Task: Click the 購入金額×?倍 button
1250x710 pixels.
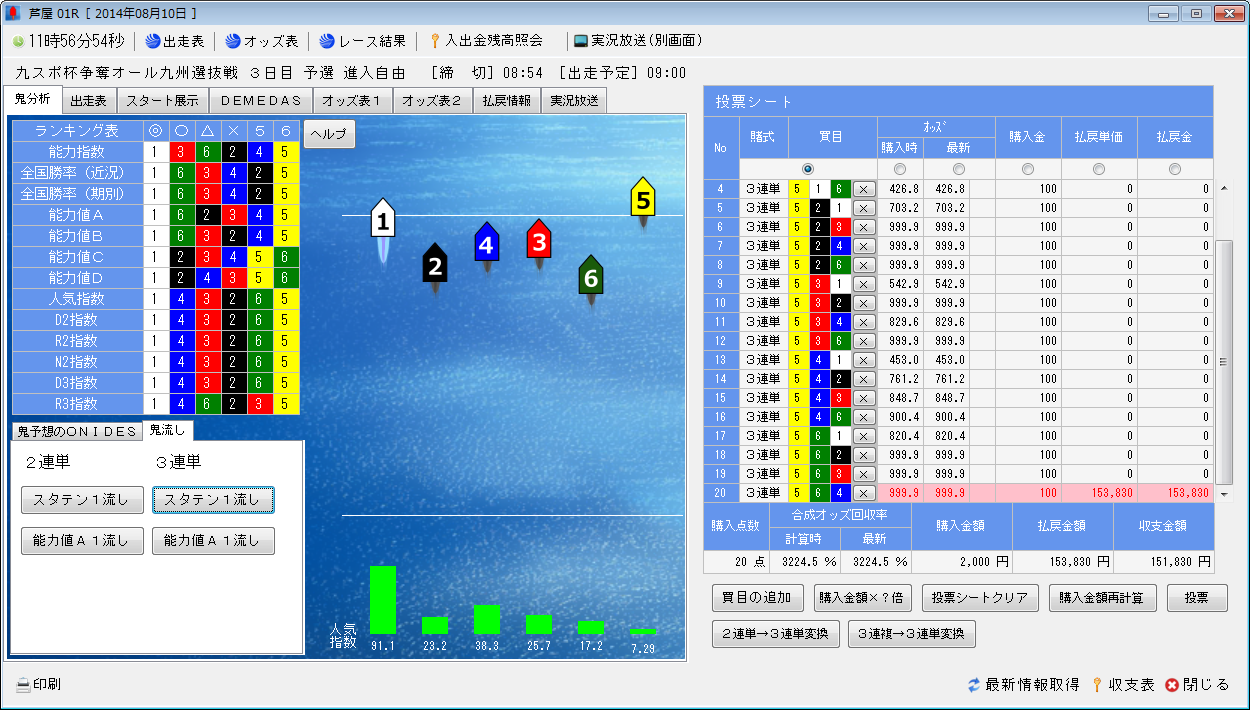Action: pos(862,598)
